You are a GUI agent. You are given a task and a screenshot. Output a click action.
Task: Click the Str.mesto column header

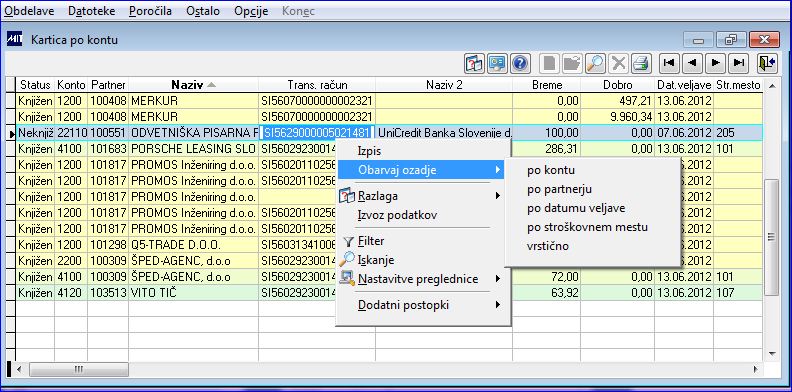(x=737, y=85)
